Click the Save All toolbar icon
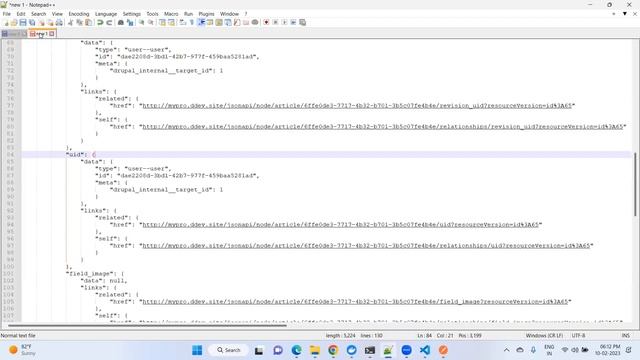 coord(32,22)
